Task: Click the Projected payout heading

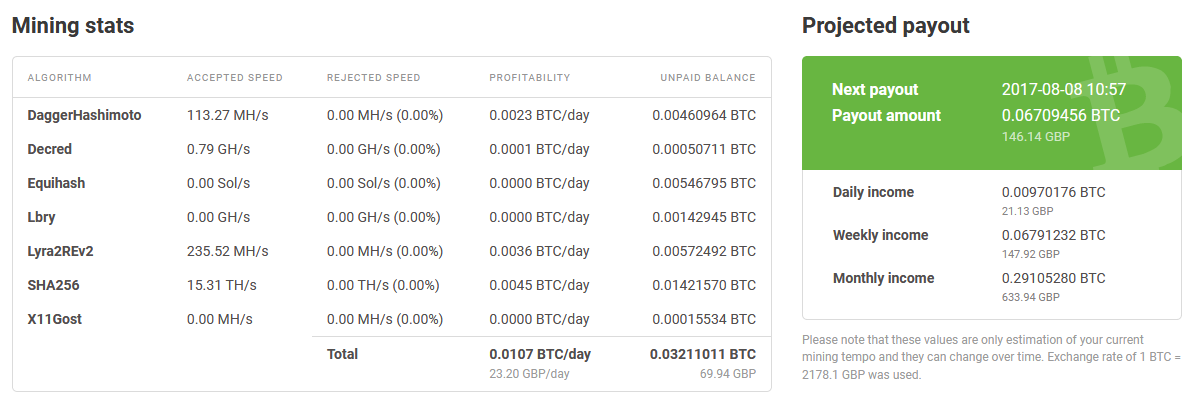Action: point(886,26)
